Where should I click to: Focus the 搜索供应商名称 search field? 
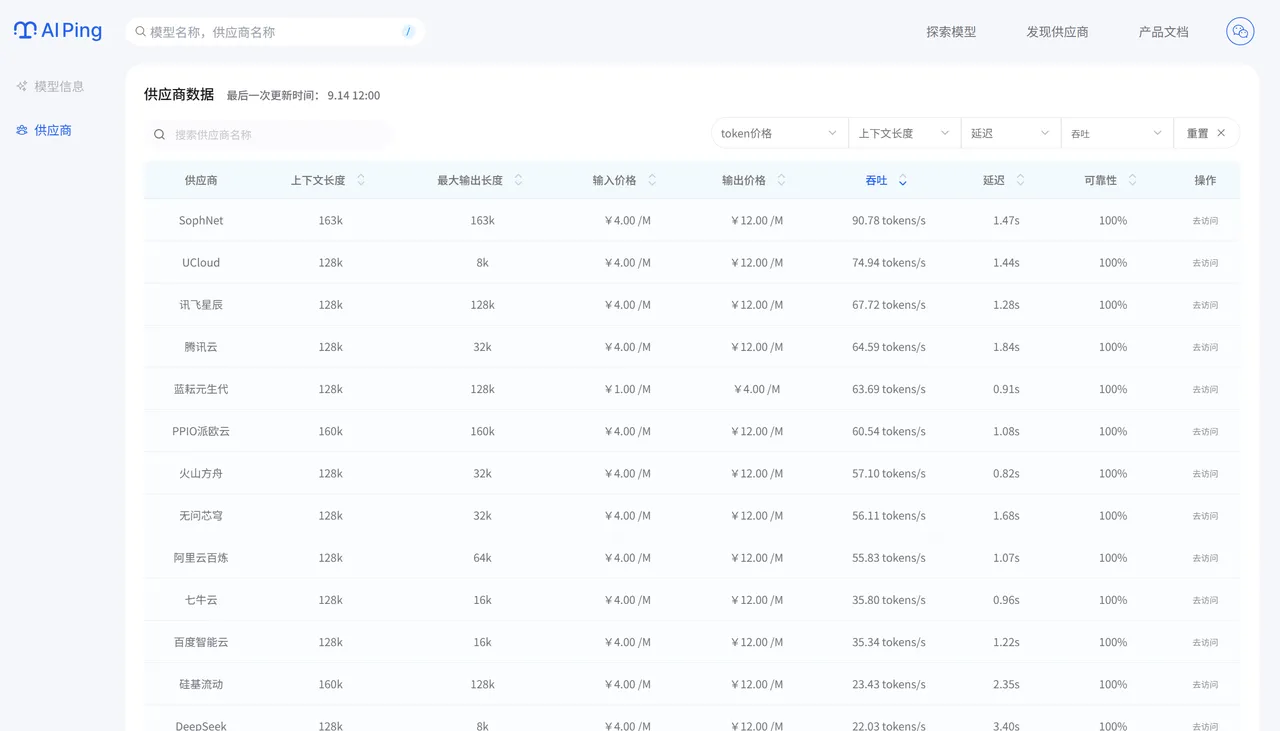(270, 135)
